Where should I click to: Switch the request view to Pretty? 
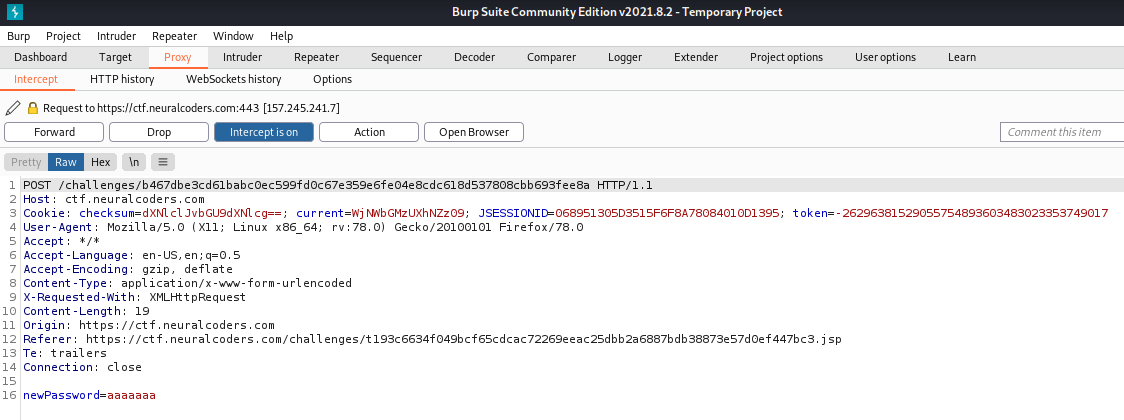point(26,162)
